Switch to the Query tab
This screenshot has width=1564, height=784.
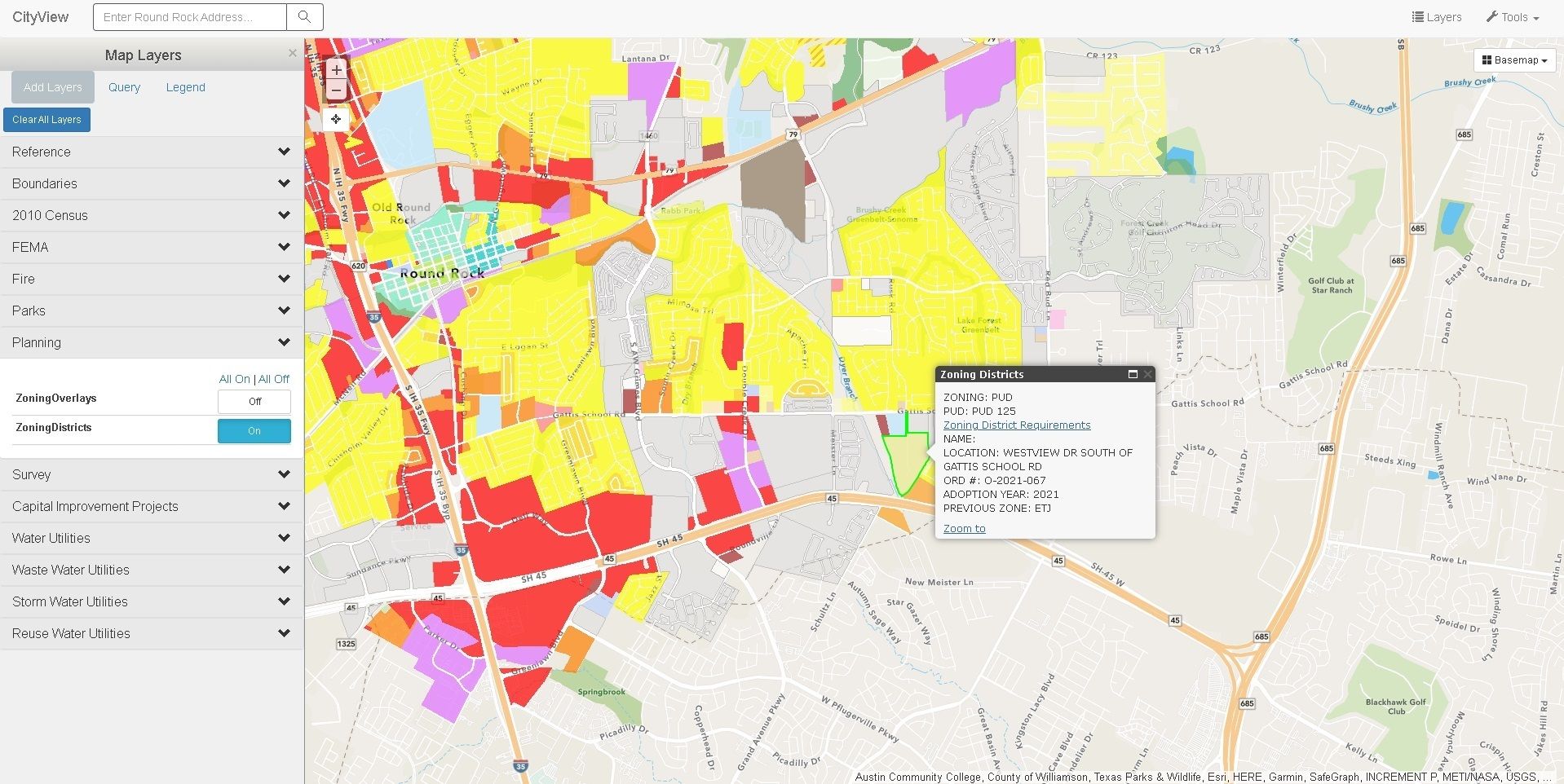pos(124,87)
